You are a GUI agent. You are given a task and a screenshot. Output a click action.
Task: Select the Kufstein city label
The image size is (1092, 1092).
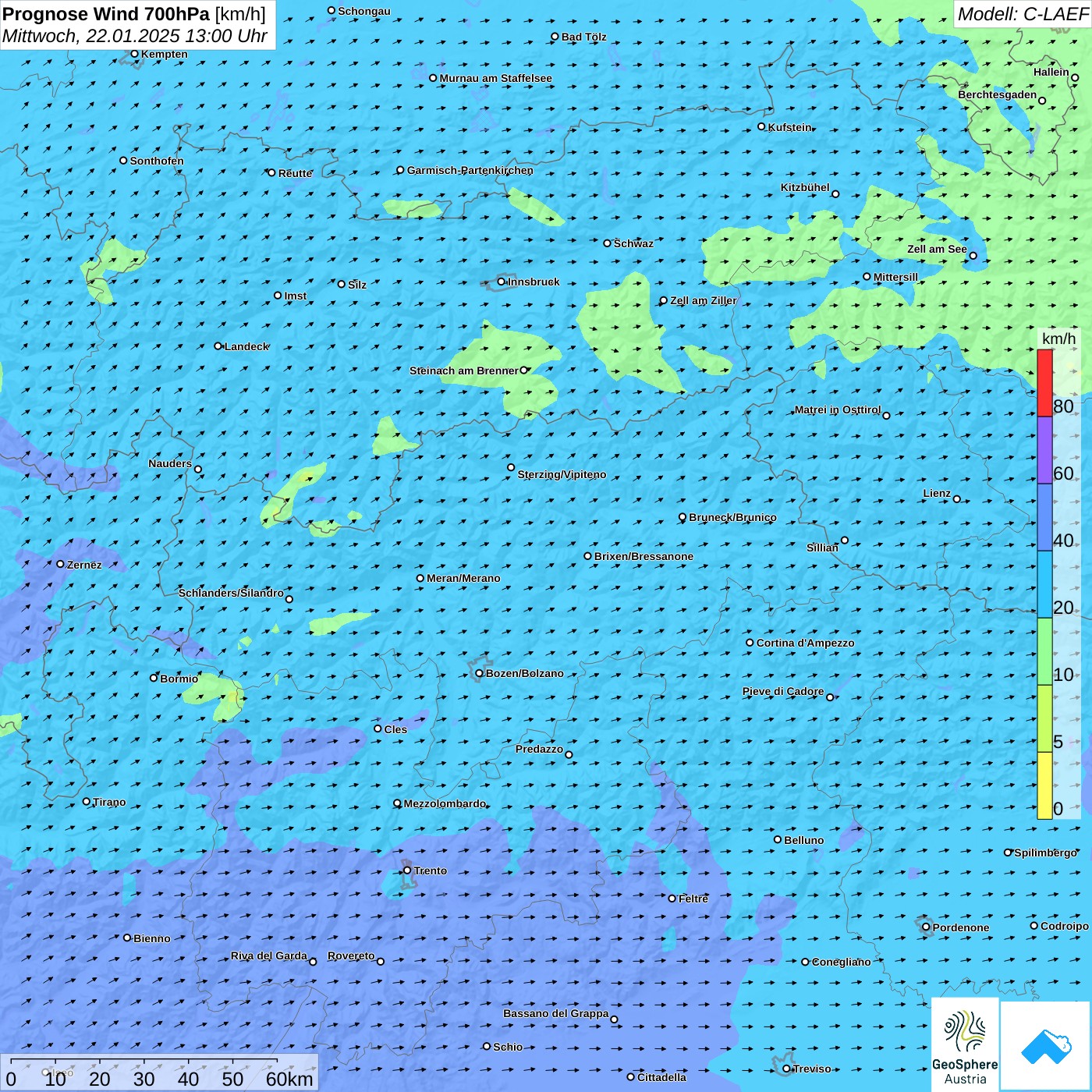(789, 127)
